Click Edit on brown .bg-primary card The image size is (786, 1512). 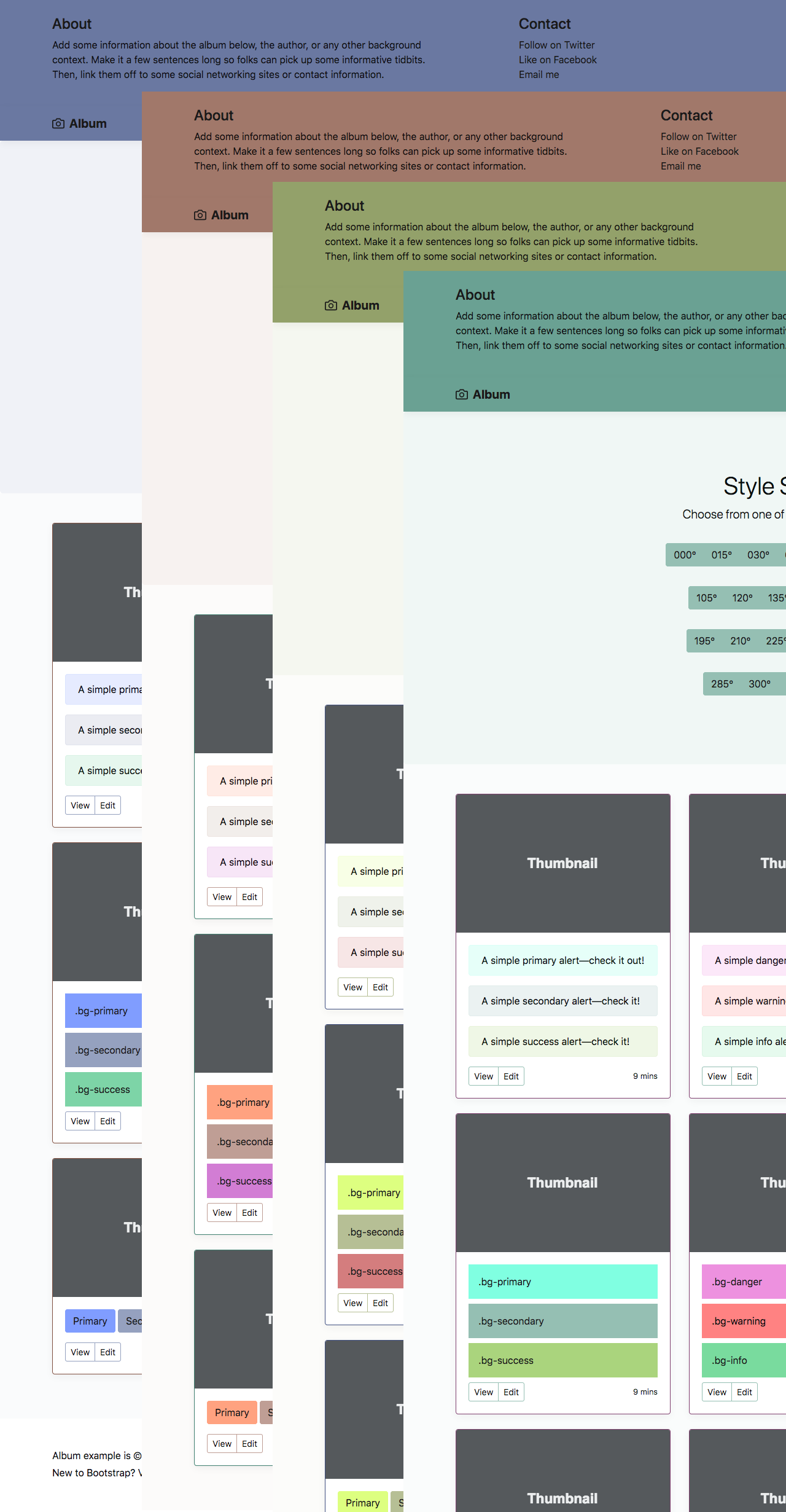point(249,1213)
